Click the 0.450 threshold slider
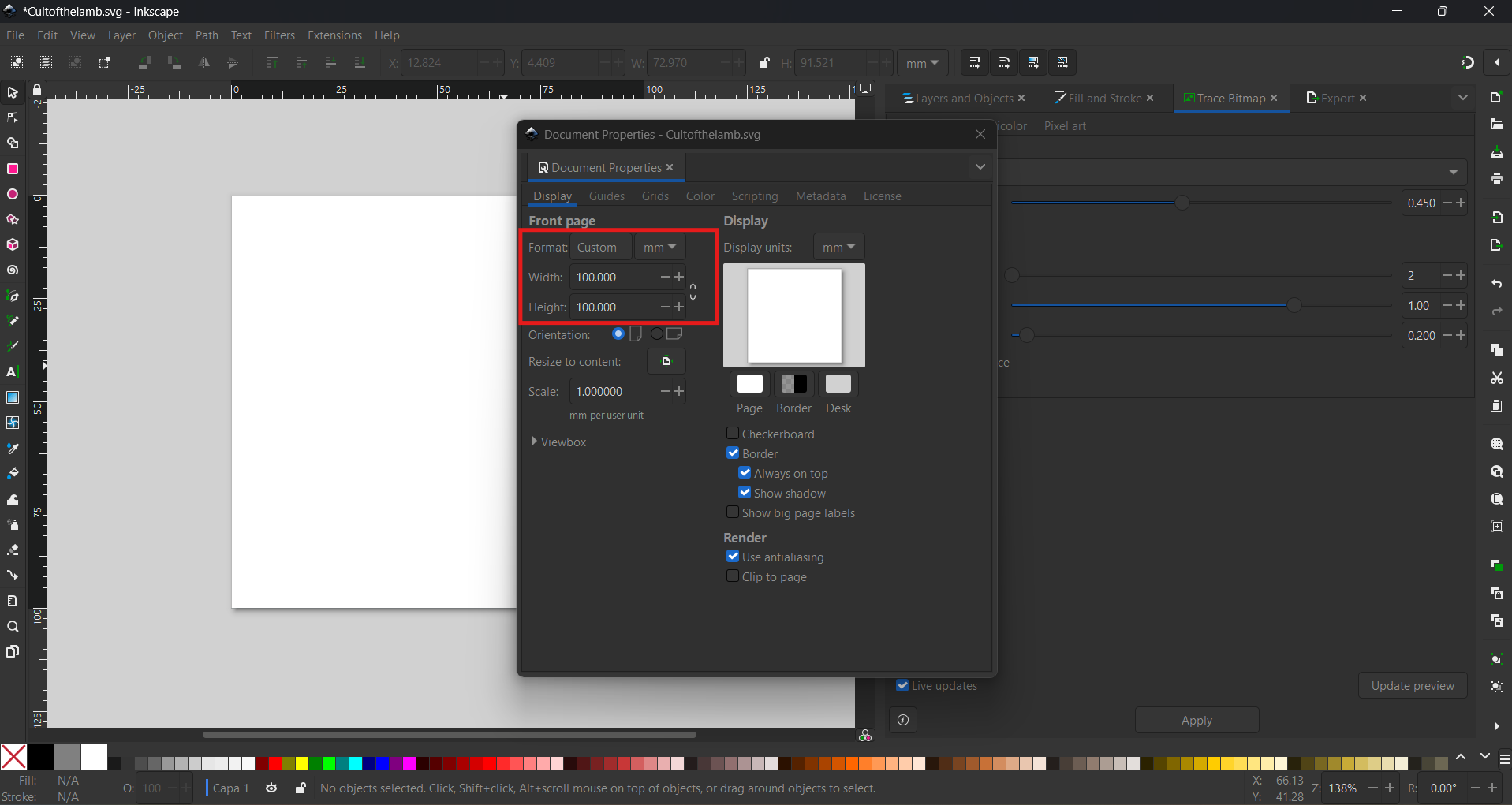The image size is (1512, 805). tap(1202, 203)
